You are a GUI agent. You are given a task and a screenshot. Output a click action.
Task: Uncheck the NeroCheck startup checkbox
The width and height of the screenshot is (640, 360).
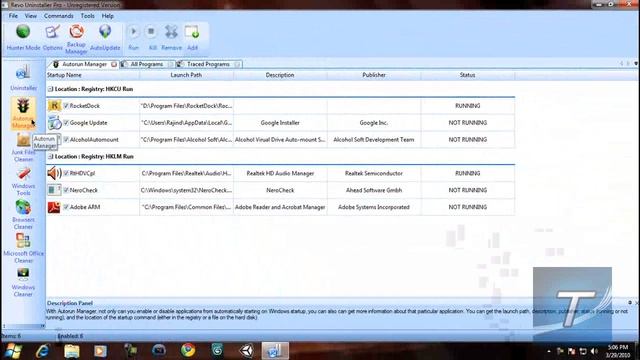[x=66, y=190]
